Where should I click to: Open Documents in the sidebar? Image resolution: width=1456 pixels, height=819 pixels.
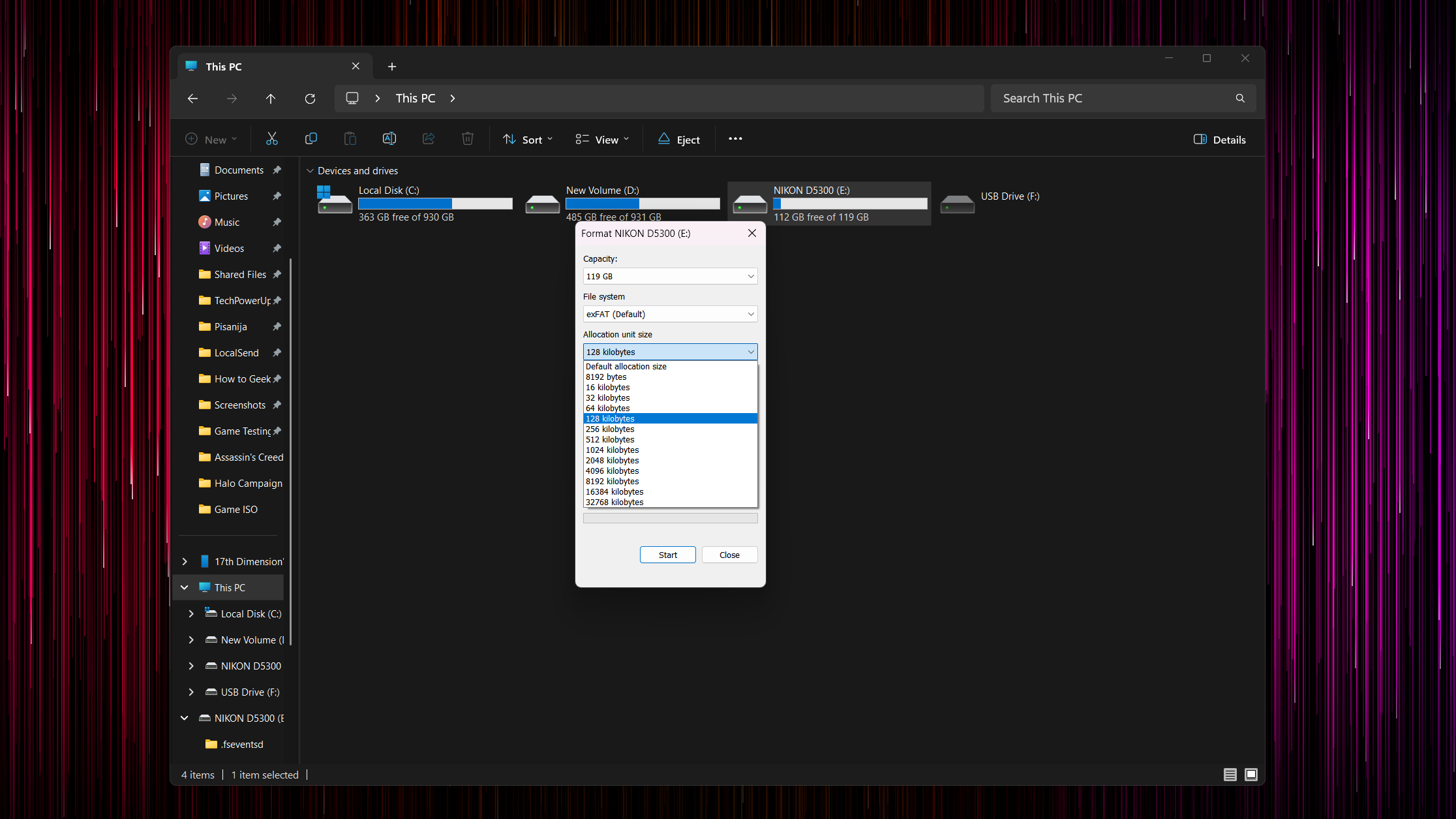pos(239,170)
